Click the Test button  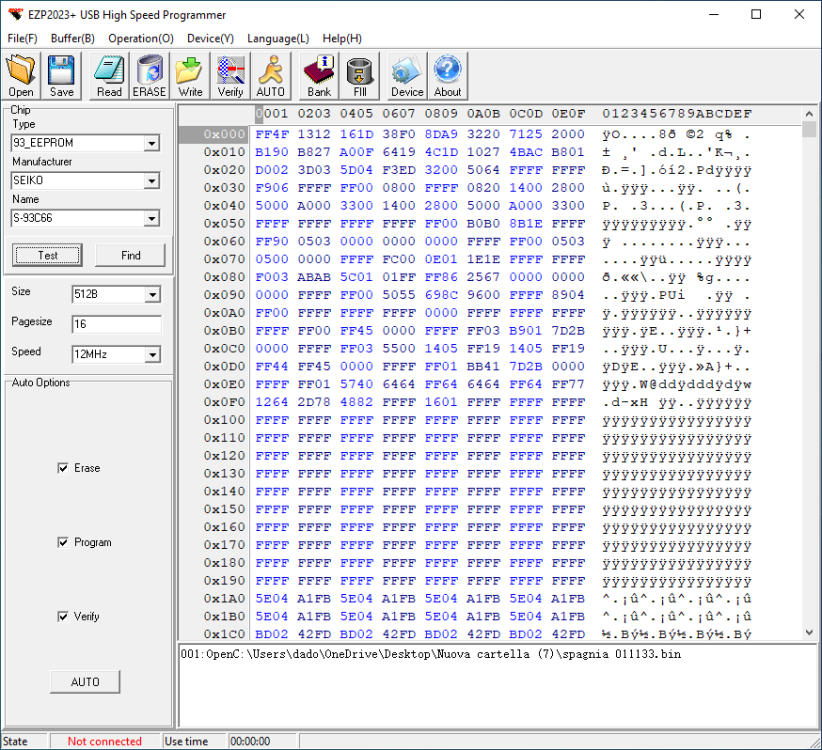pyautogui.click(x=48, y=255)
